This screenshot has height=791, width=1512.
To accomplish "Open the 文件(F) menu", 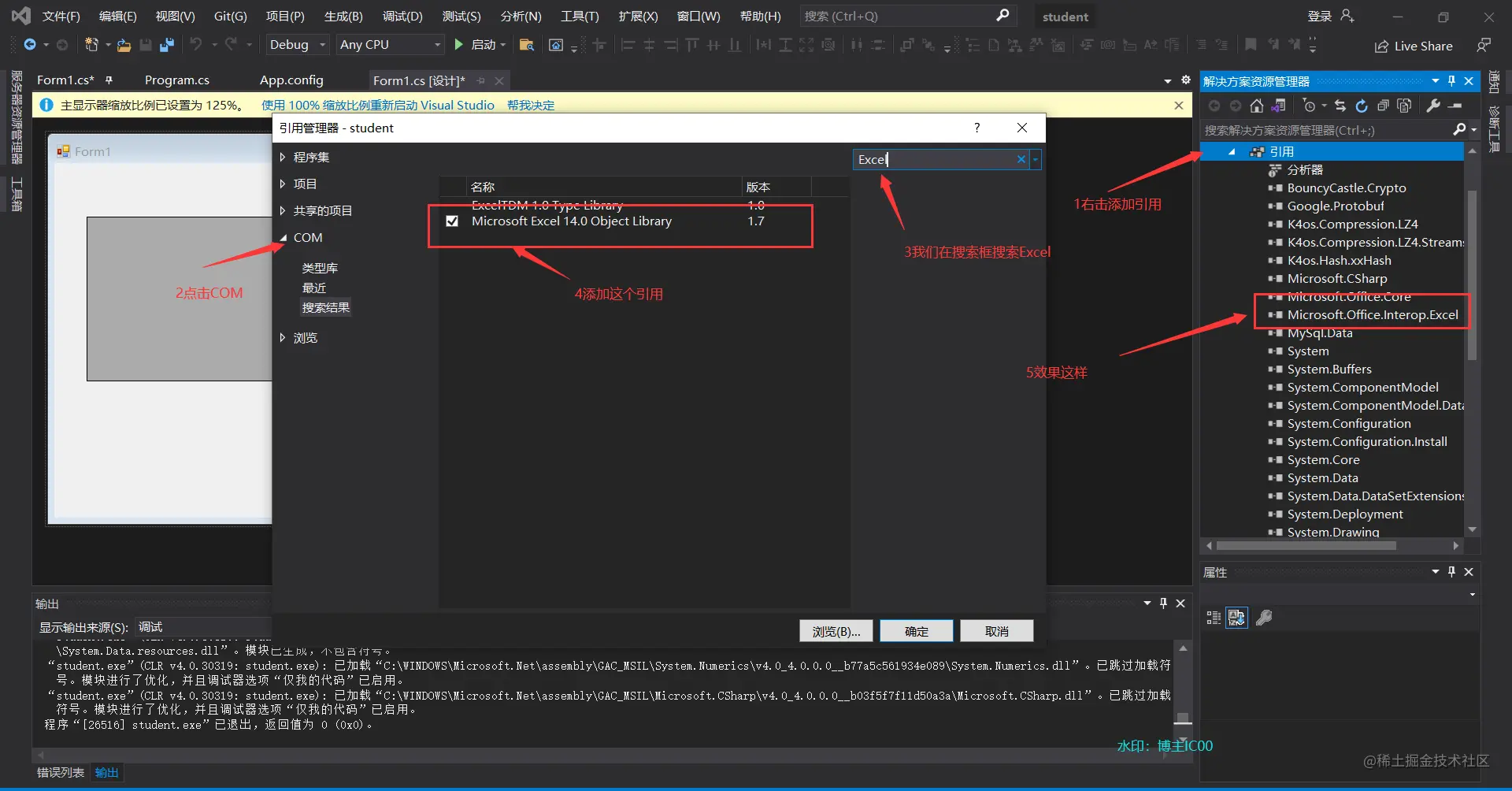I will tap(61, 16).
